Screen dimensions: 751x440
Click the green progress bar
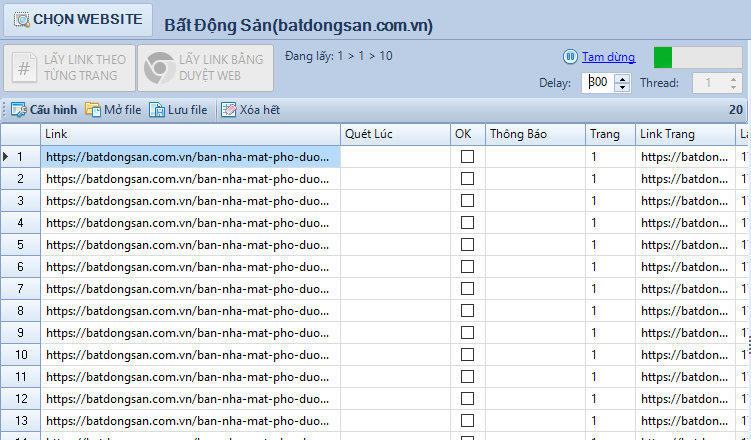698,57
